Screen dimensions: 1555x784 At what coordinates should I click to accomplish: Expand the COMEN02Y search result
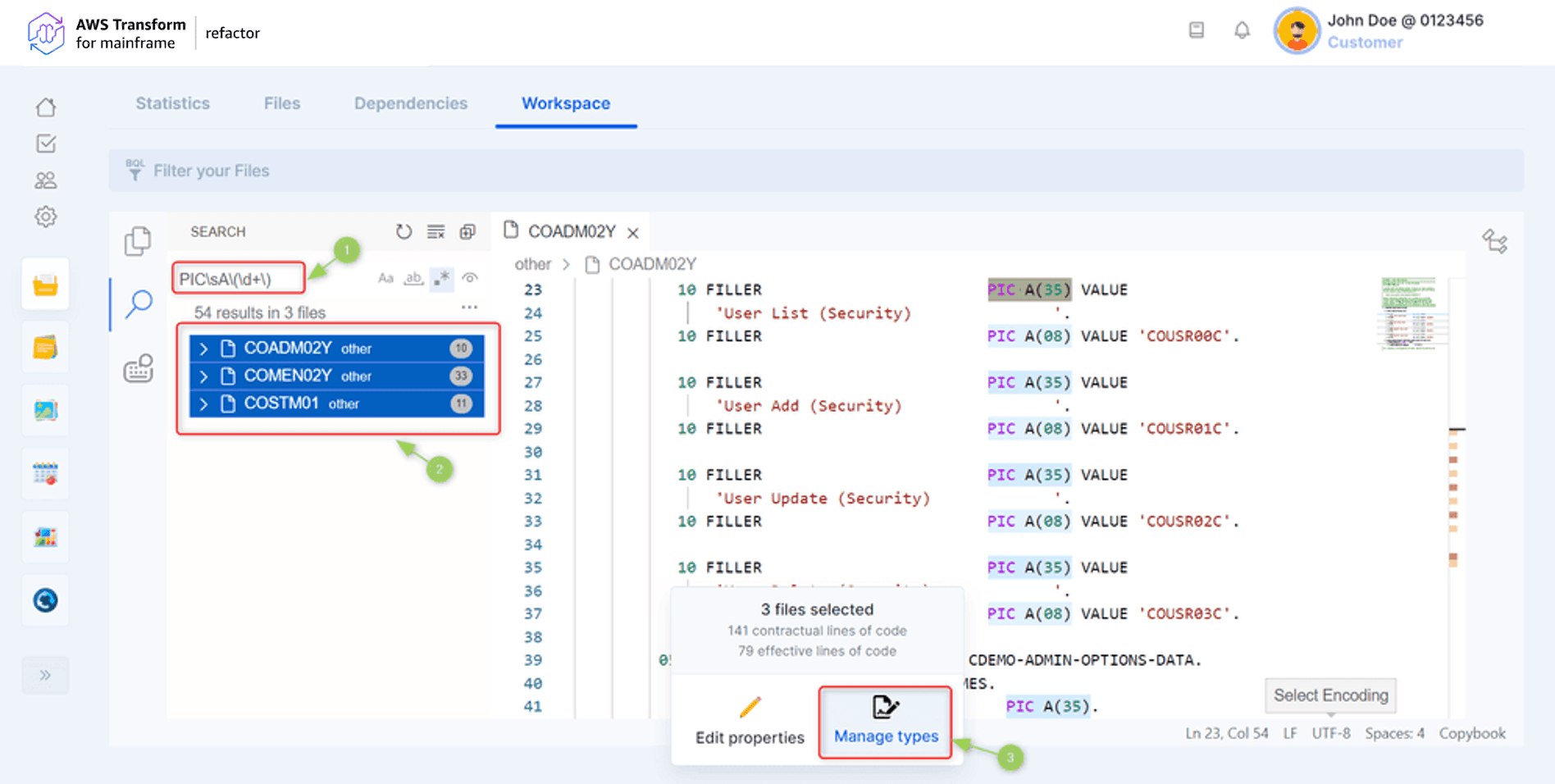(204, 376)
